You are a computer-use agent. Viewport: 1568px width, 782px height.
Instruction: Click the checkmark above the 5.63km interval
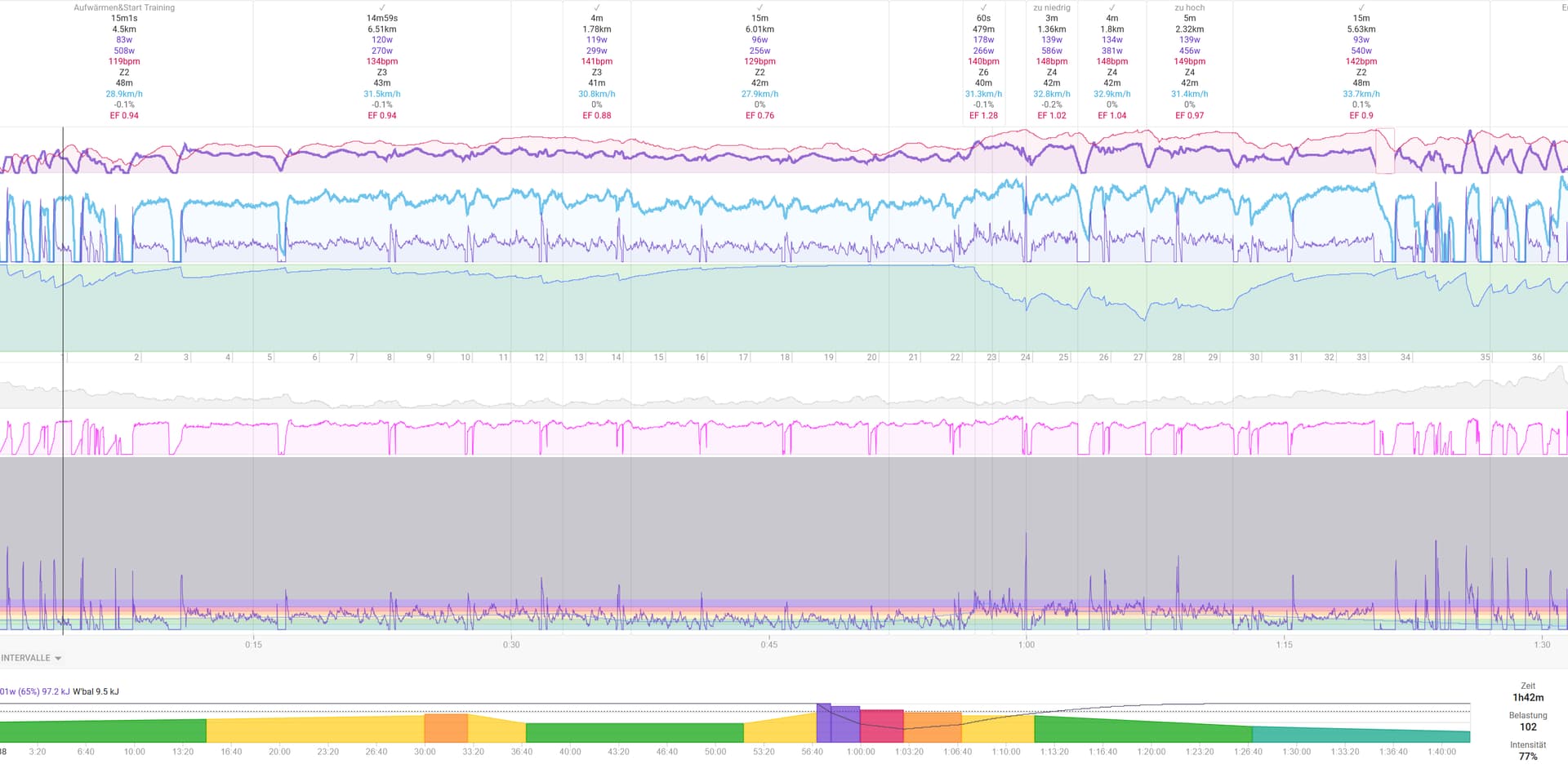point(1361,7)
